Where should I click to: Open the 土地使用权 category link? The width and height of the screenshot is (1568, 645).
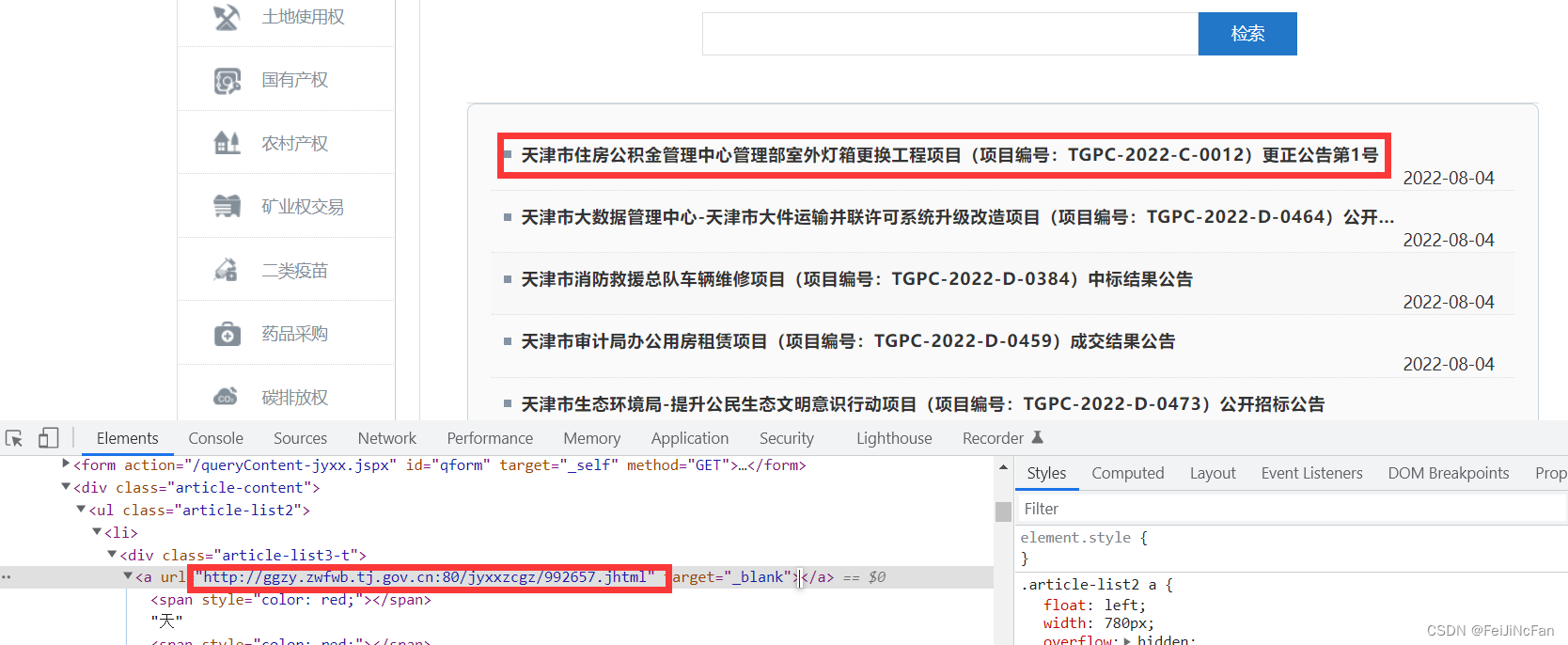pos(303,17)
